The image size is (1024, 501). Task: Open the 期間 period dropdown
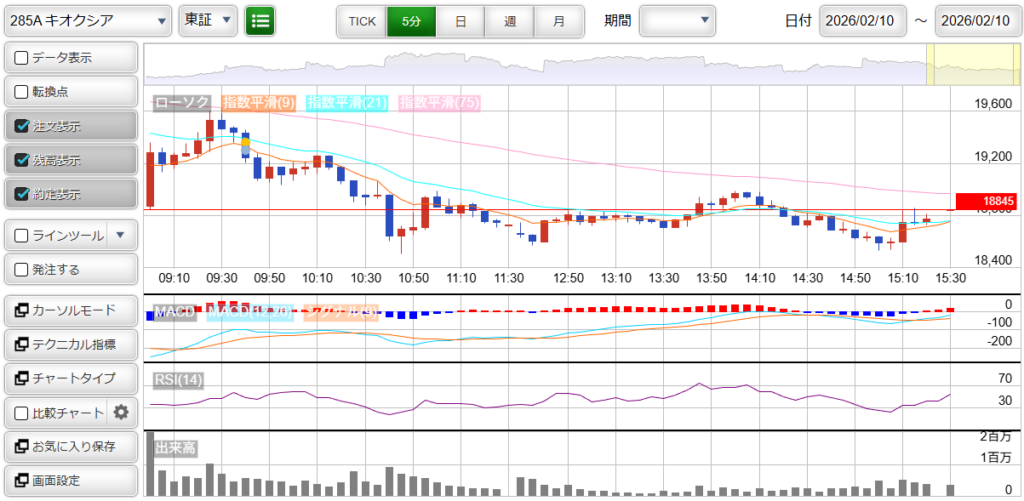(x=677, y=20)
